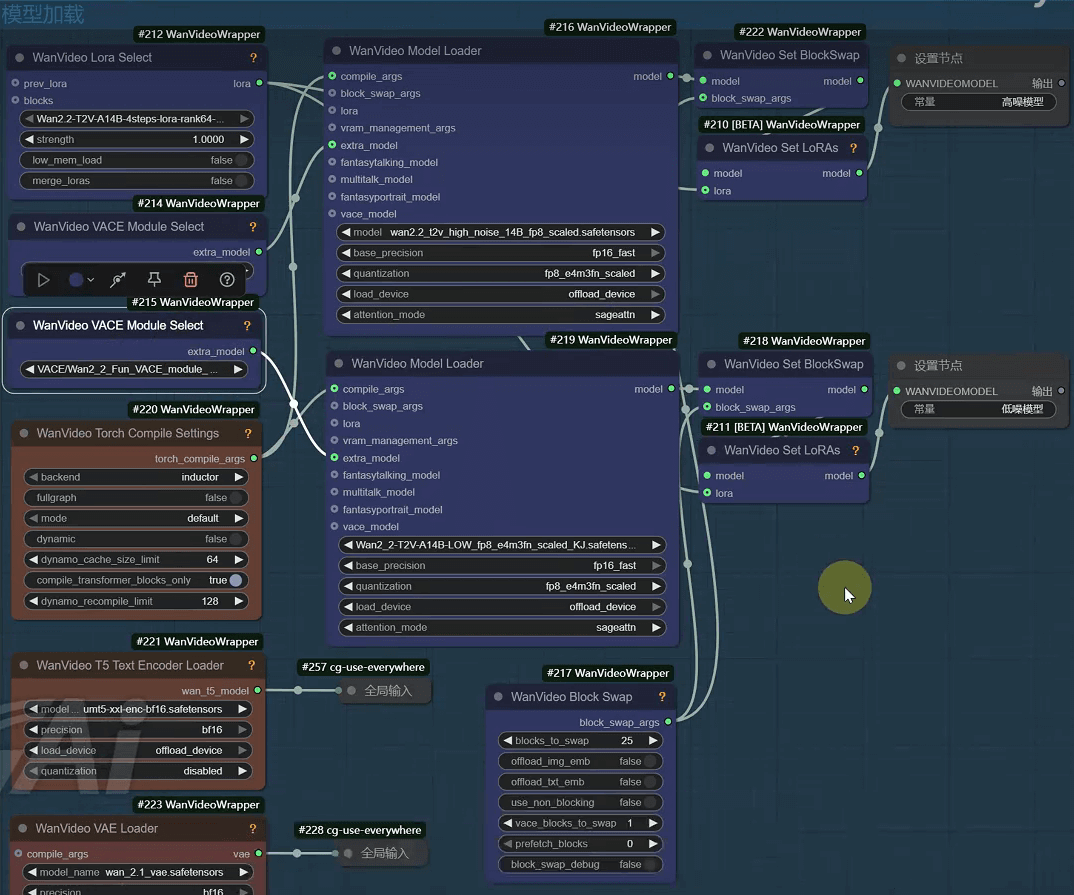Toggle use_non_blocking in WanVideo Block Swap
This screenshot has width=1074, height=895.
(x=581, y=803)
